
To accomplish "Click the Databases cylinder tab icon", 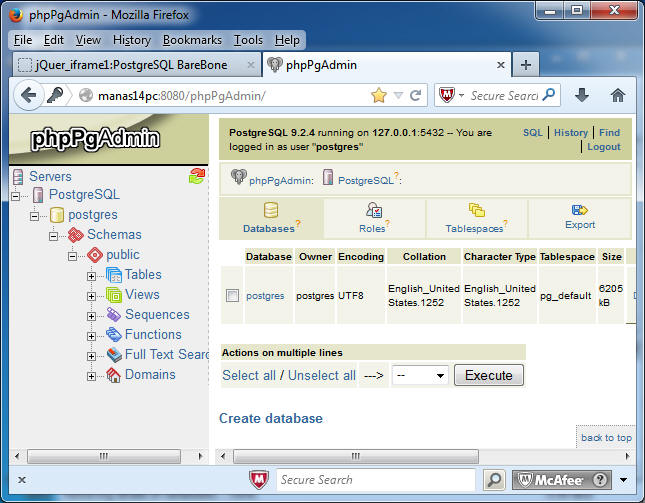I will [x=271, y=210].
